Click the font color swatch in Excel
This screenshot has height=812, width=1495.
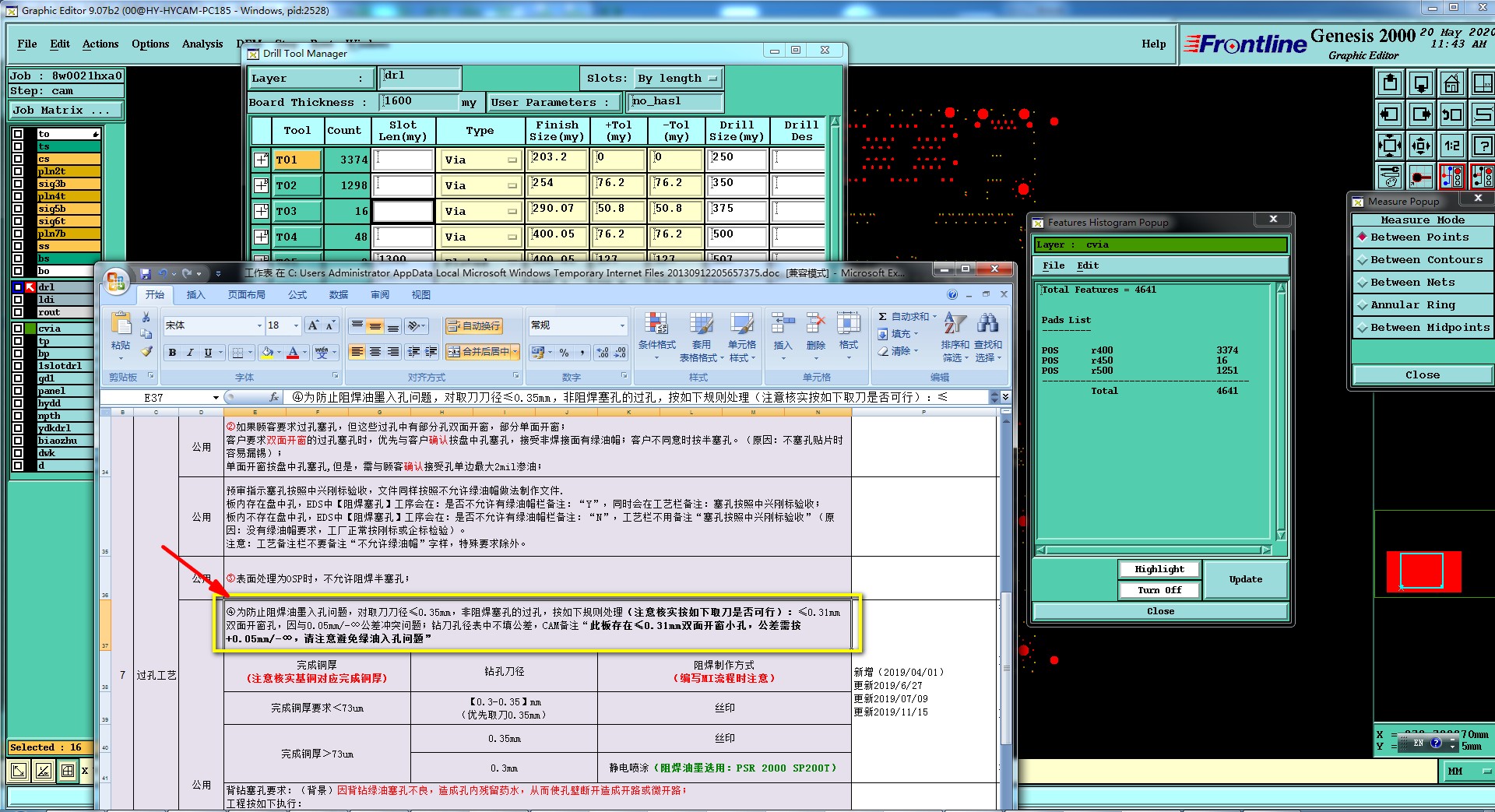(293, 353)
